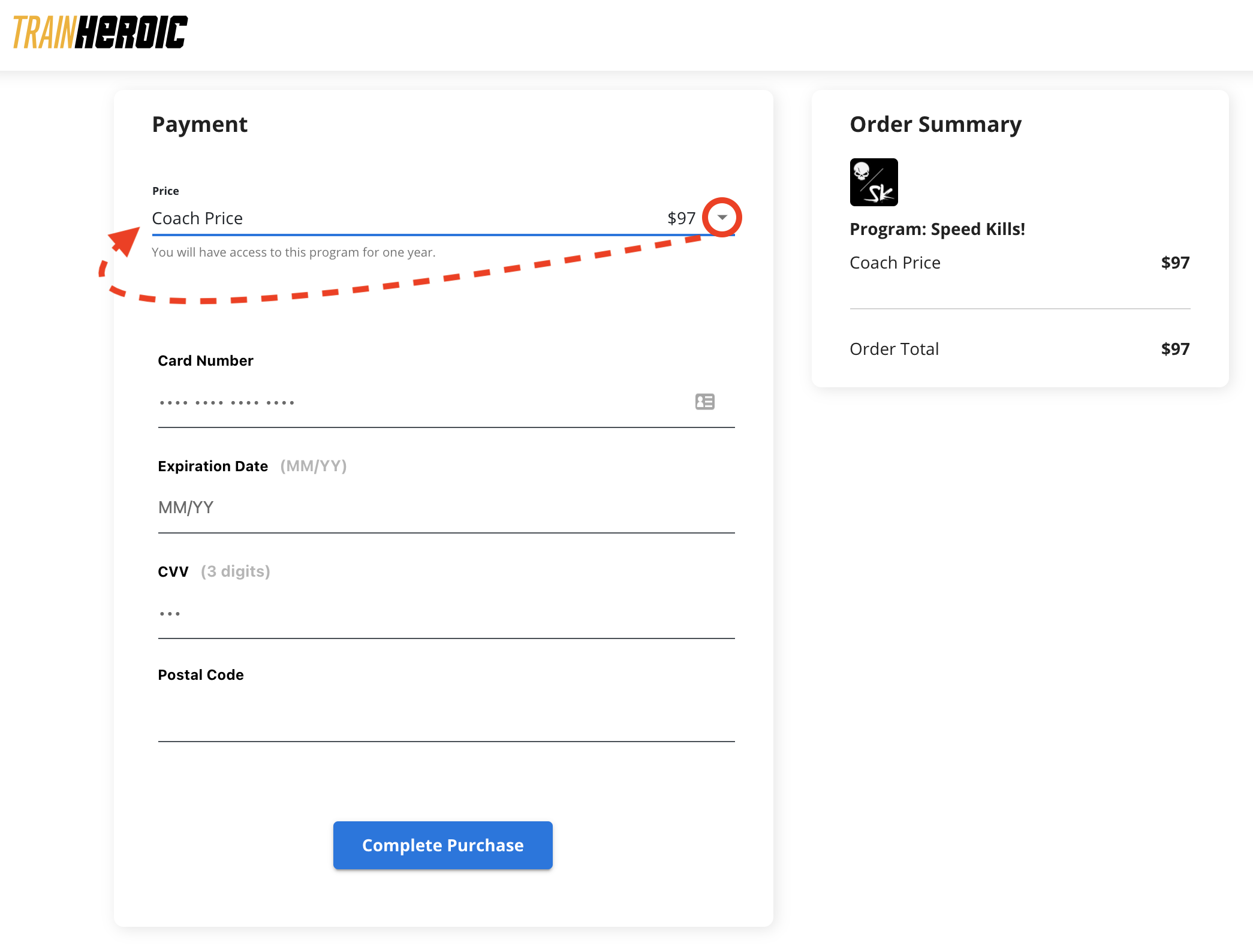Click the 'Expiration Date' label
Image resolution: width=1253 pixels, height=952 pixels.
(213, 466)
